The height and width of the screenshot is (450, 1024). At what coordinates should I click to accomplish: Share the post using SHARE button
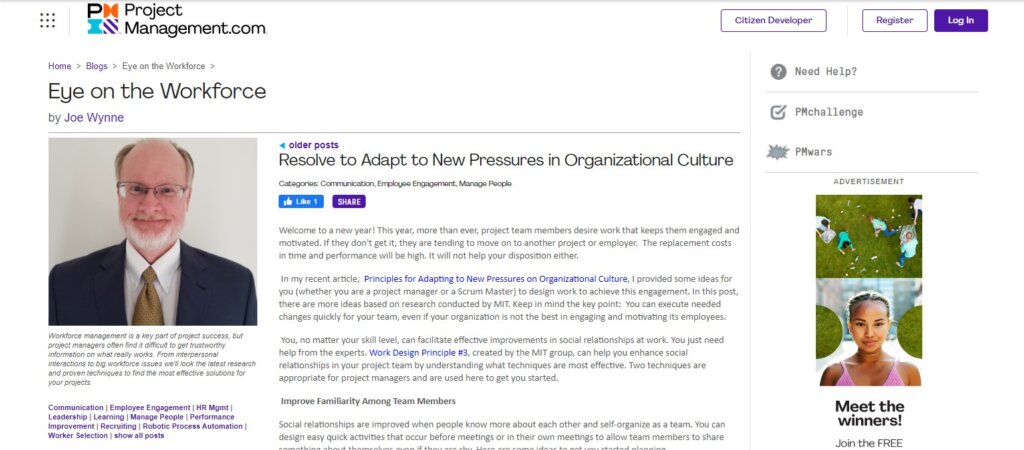(x=349, y=202)
